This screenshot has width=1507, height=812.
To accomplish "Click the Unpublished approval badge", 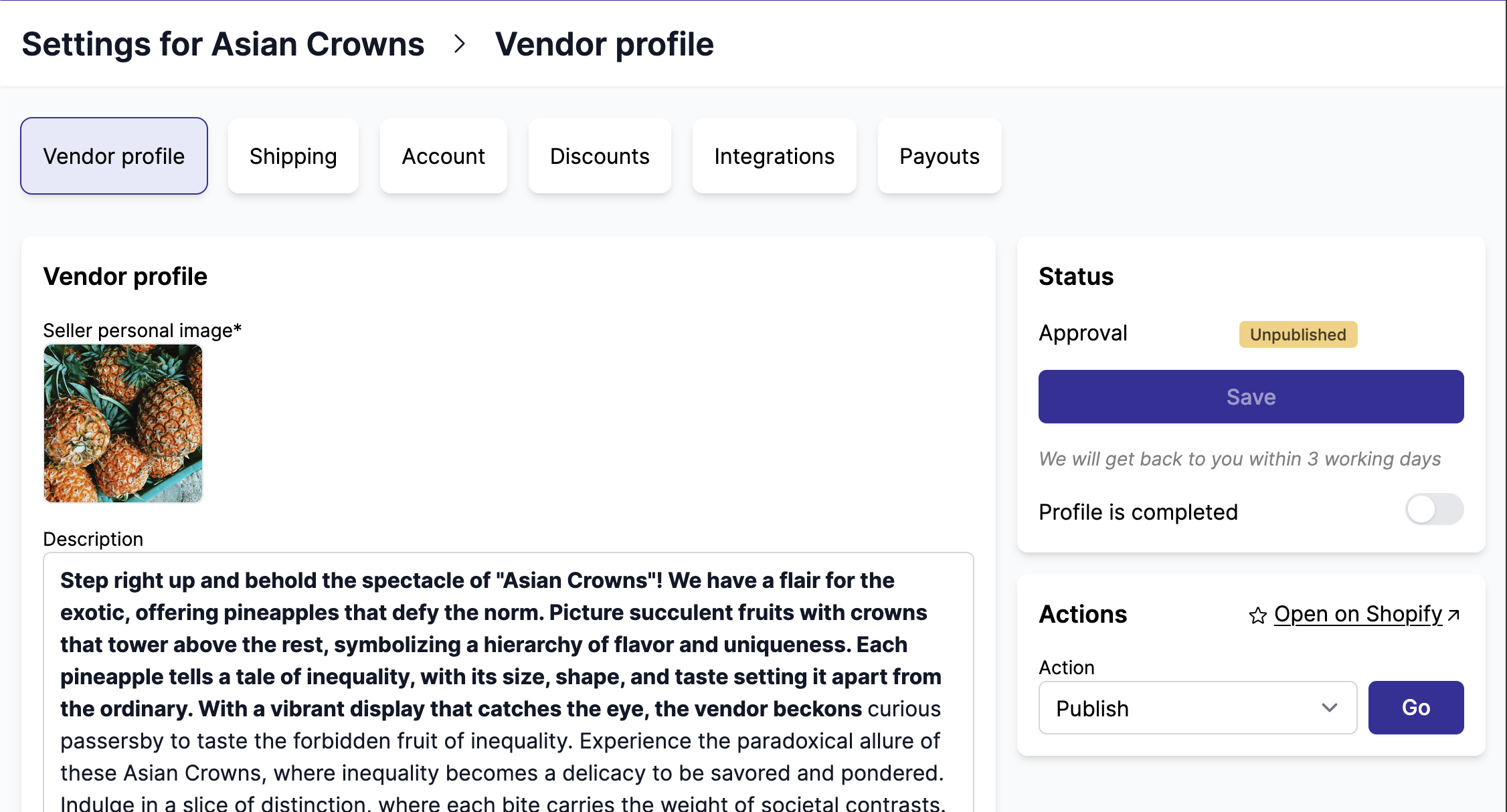I will (x=1298, y=334).
